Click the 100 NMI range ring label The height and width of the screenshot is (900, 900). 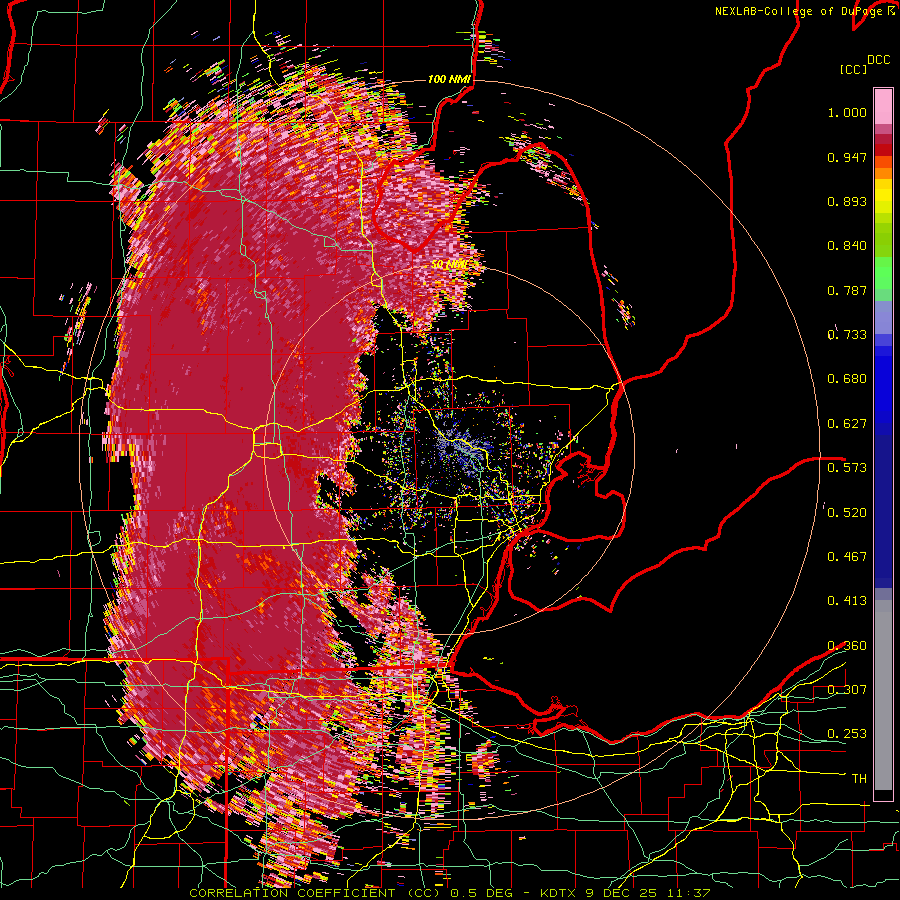coord(449,79)
